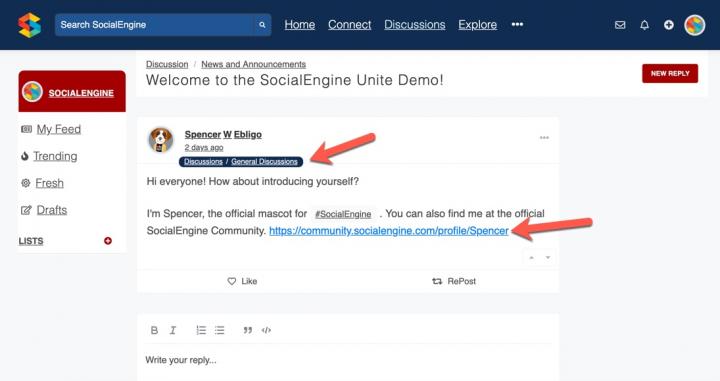The height and width of the screenshot is (381, 720).
Task: Click the Discussion breadcrumb link
Action: [167, 64]
